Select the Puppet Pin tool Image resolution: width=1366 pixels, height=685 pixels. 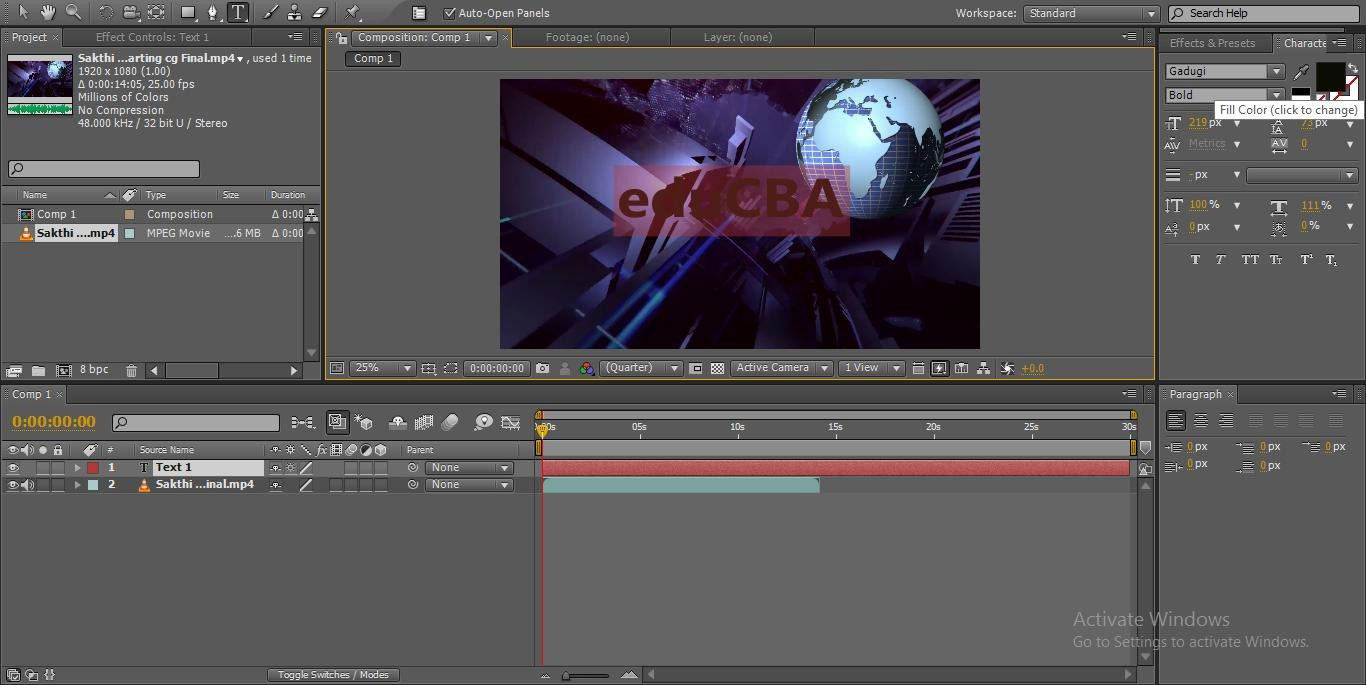(x=353, y=12)
